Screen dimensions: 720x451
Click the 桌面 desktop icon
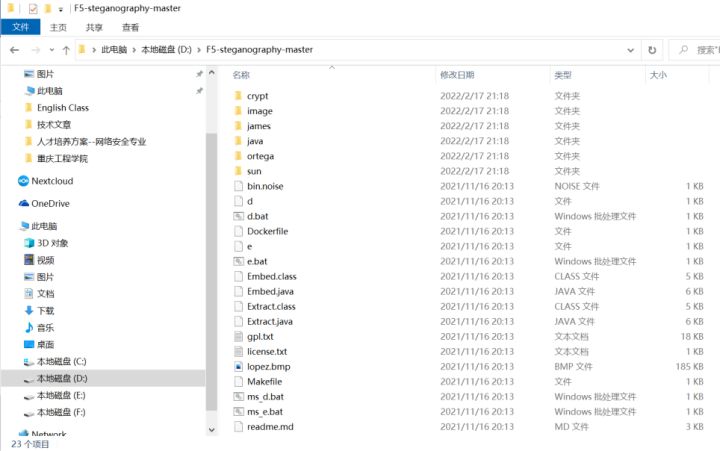click(29, 344)
